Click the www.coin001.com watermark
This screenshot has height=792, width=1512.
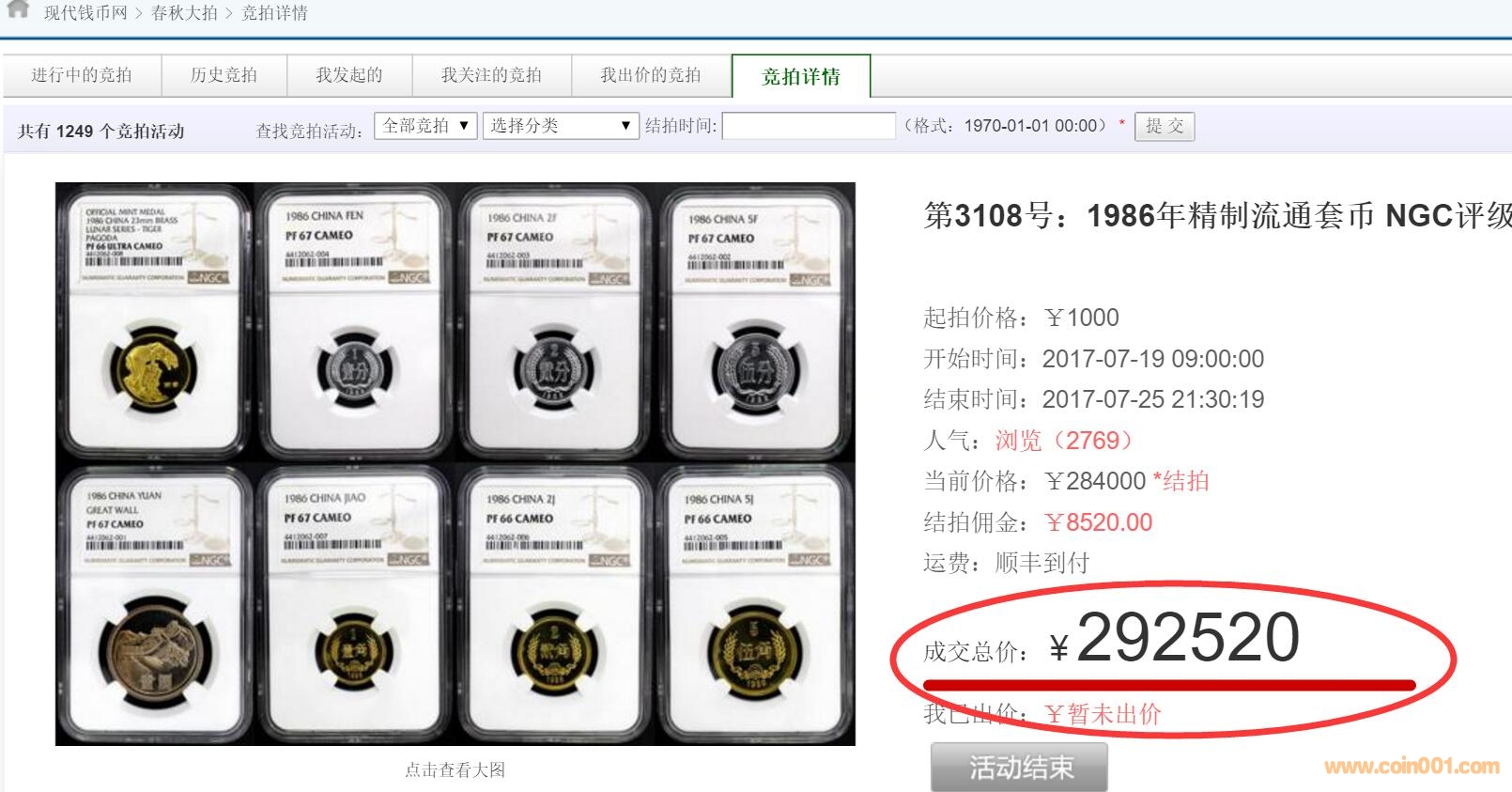point(1412,766)
